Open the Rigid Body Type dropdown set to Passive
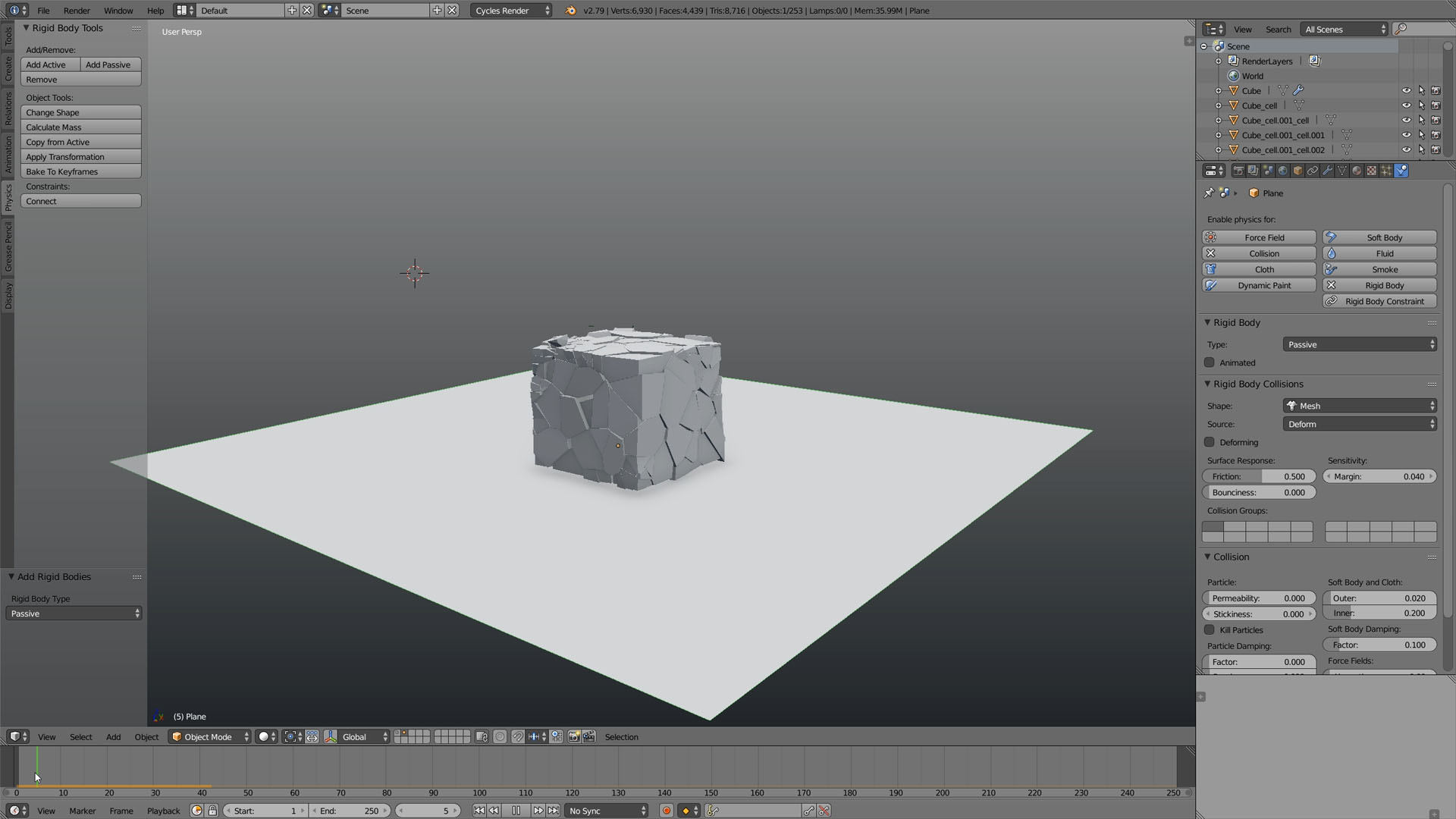Screen dimensions: 1456x819 (74, 613)
